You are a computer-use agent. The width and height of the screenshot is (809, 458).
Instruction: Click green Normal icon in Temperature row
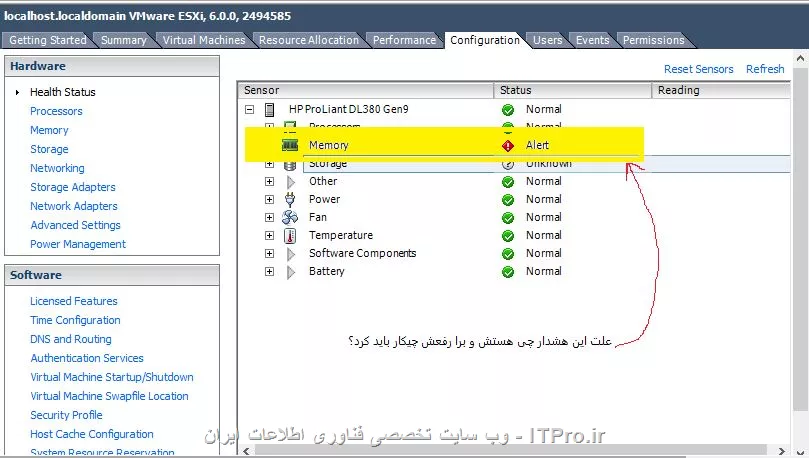point(508,236)
